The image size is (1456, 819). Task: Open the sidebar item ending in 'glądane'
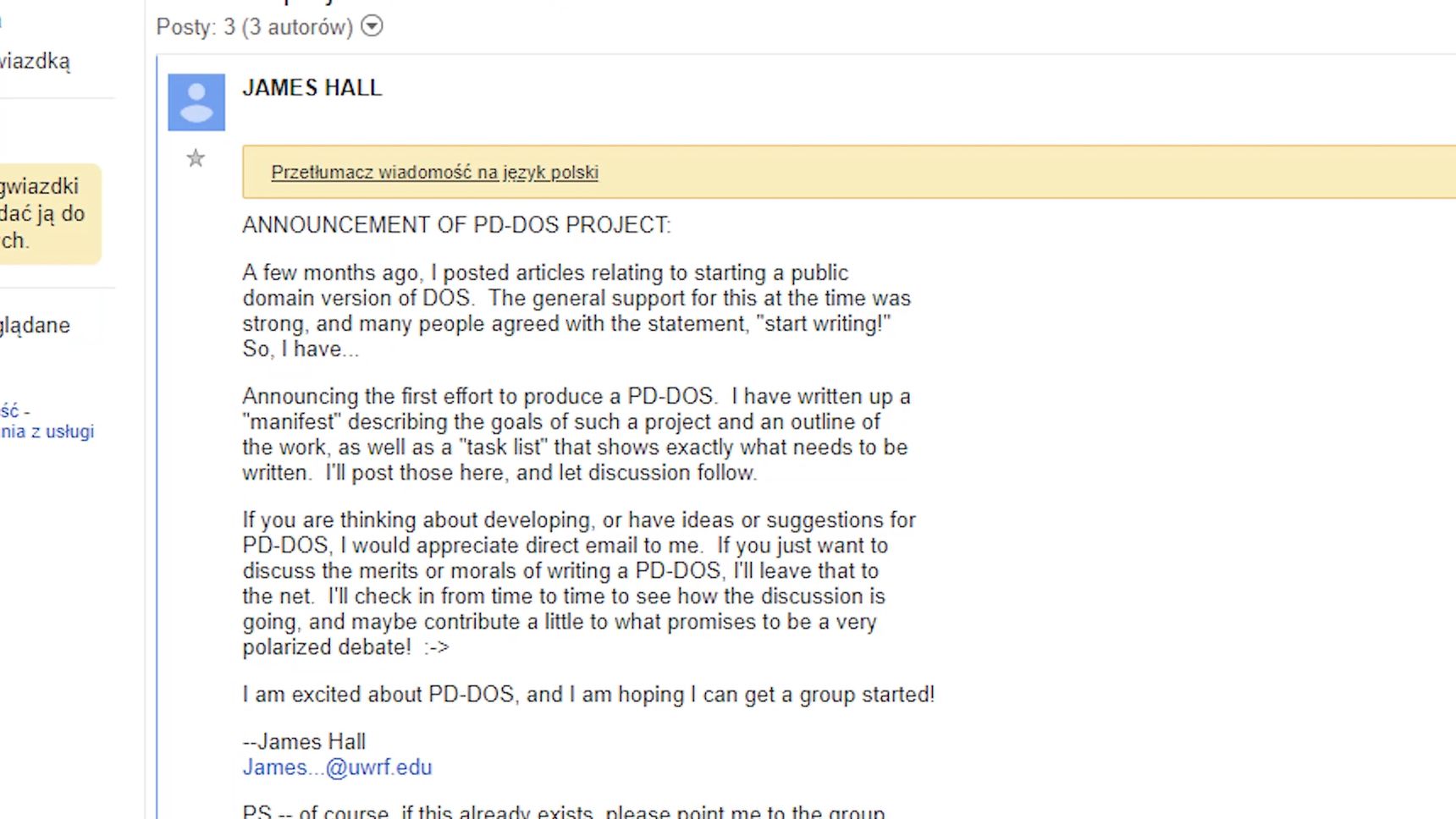click(35, 326)
